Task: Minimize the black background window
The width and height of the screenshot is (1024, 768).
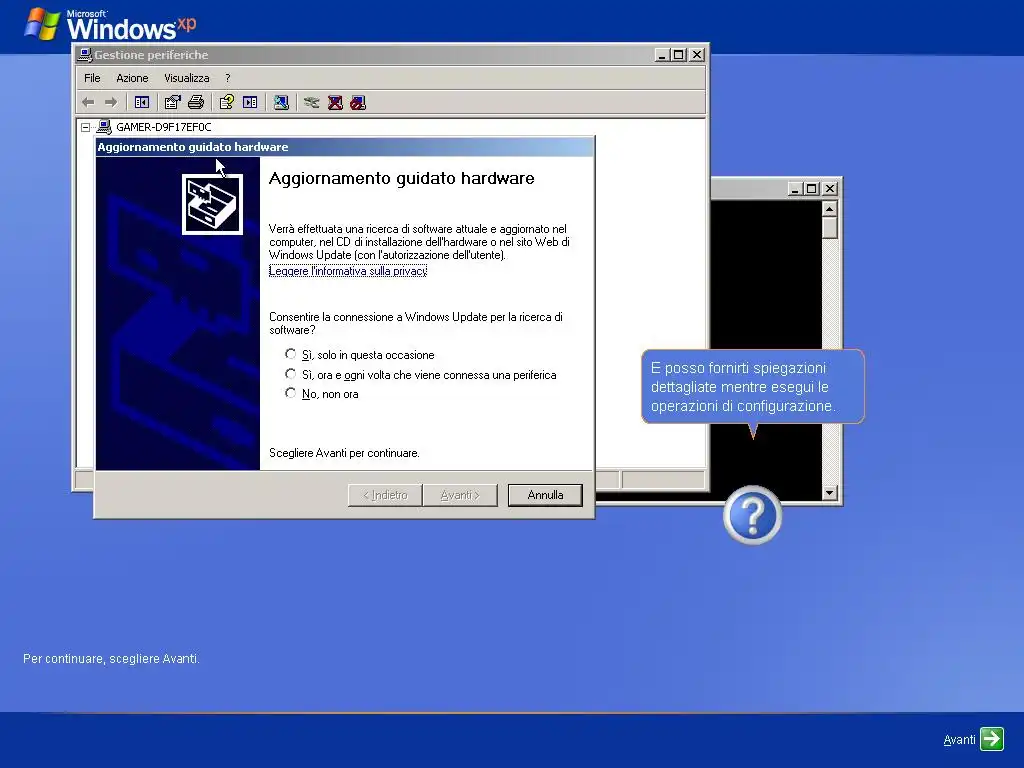Action: coord(795,189)
